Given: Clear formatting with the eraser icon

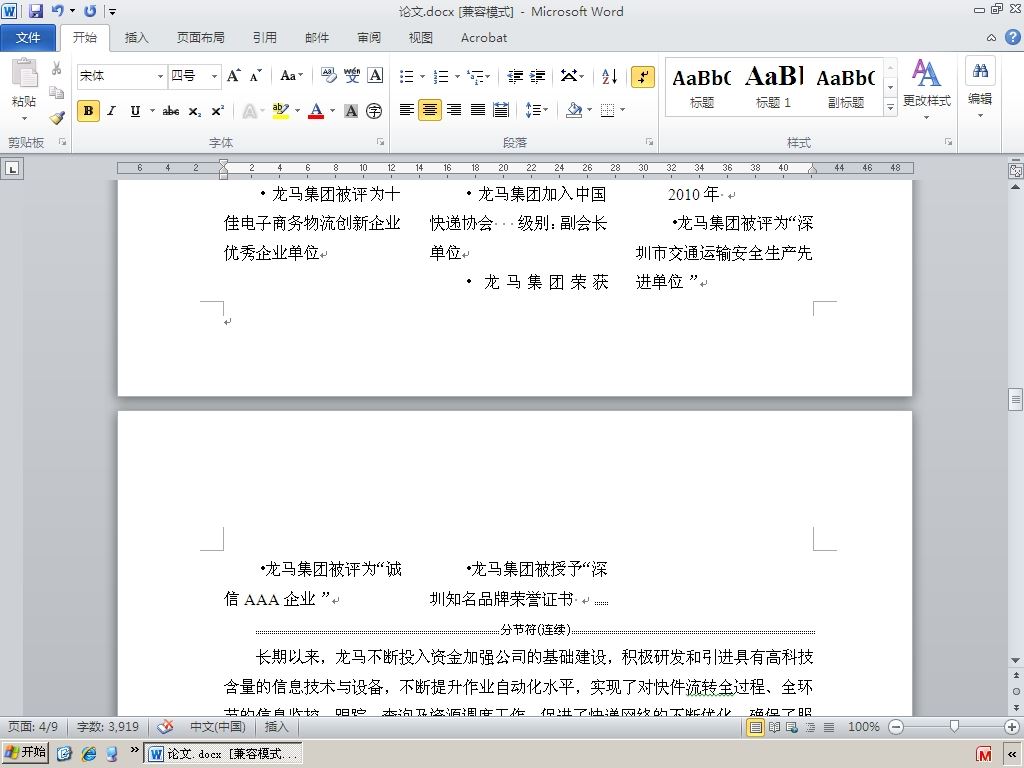Looking at the screenshot, I should pos(328,76).
